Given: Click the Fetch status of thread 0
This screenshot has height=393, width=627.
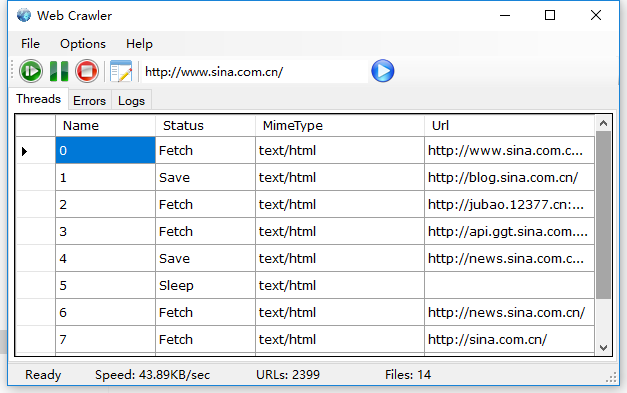Looking at the screenshot, I should (x=205, y=150).
